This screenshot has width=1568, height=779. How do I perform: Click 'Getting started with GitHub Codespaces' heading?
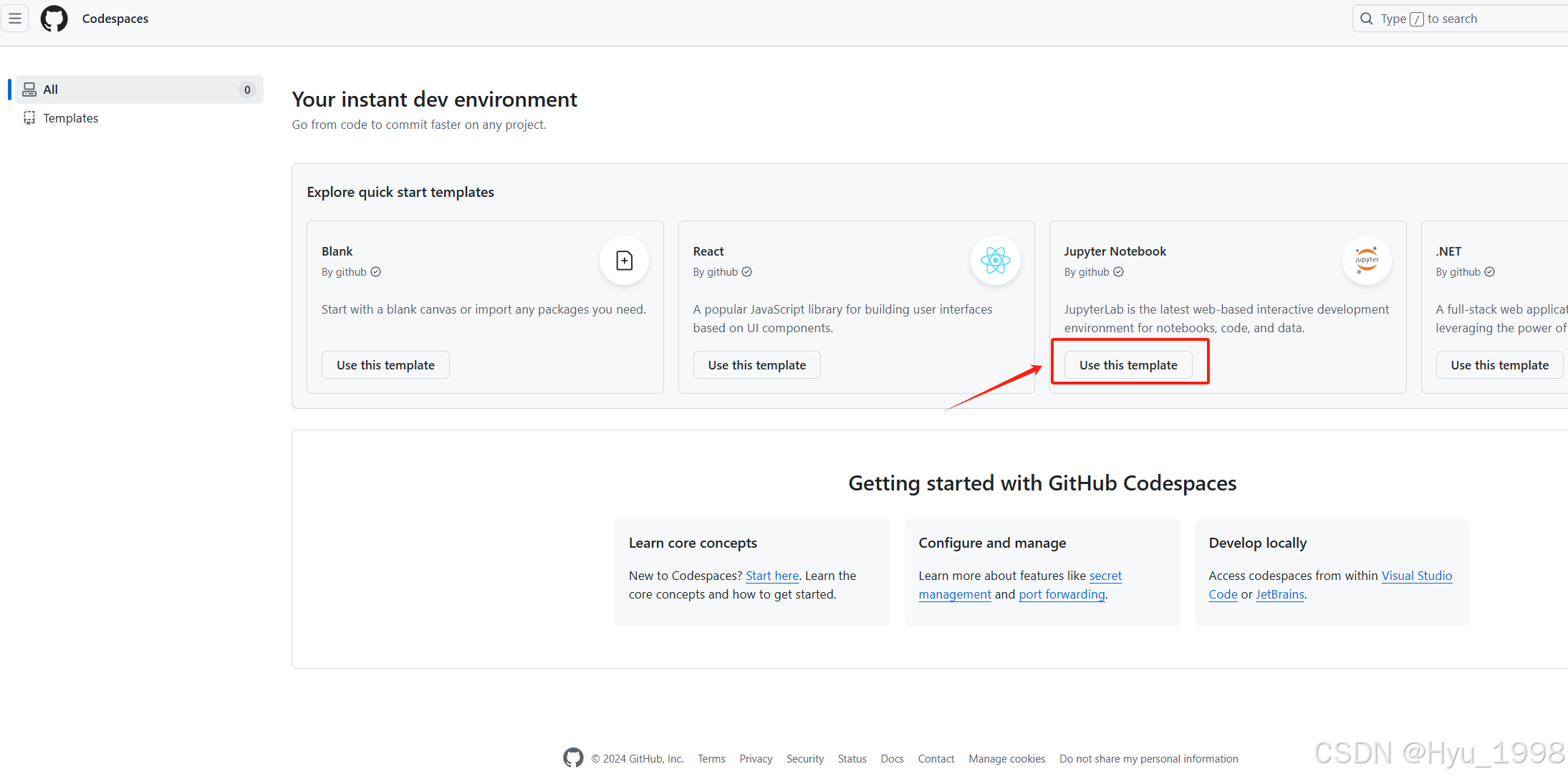1042,483
